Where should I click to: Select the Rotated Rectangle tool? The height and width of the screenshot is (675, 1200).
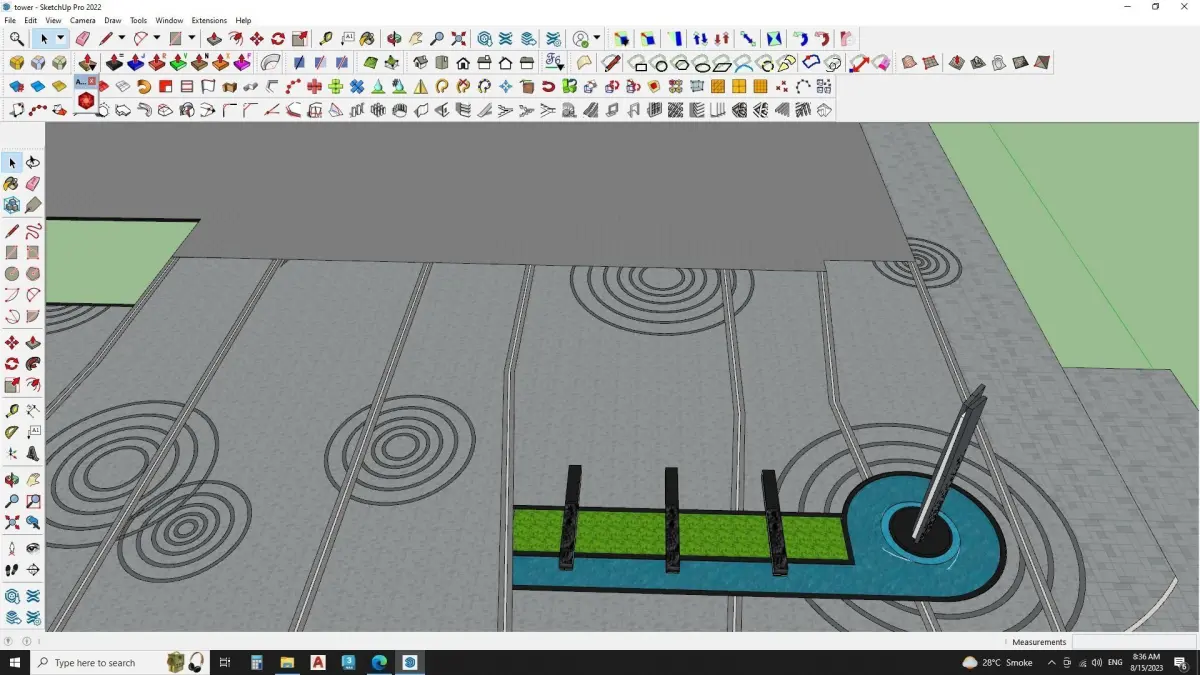tap(33, 252)
